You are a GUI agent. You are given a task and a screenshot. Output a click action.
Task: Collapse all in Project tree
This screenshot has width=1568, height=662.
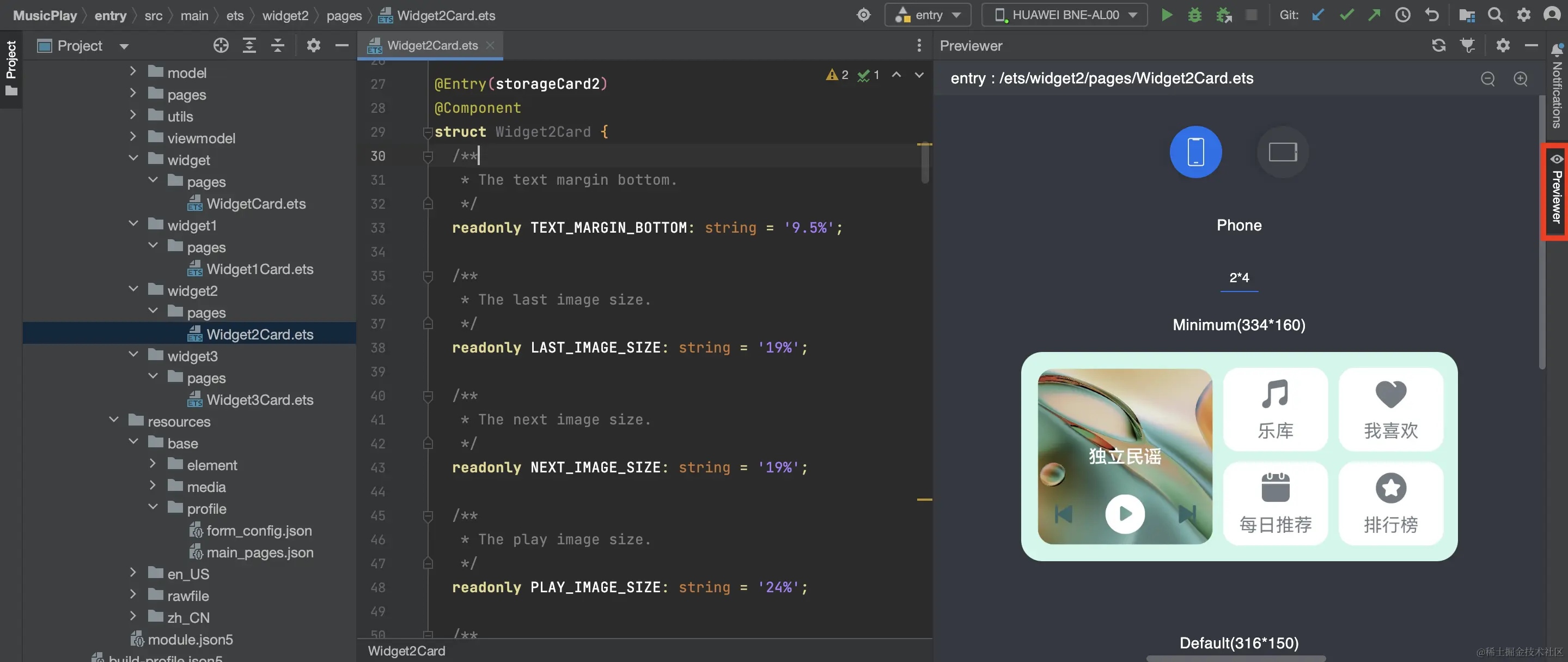(x=278, y=46)
